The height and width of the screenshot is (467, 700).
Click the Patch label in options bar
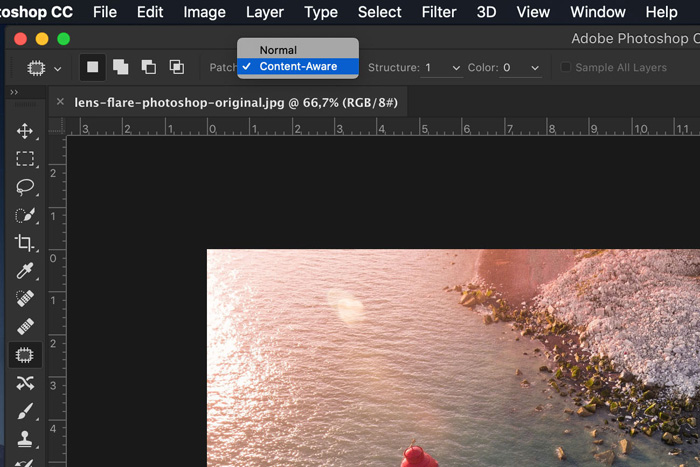(x=223, y=68)
